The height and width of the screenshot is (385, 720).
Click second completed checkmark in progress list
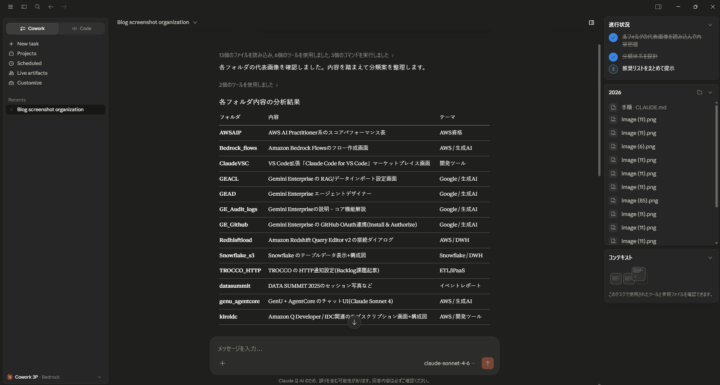click(x=613, y=57)
